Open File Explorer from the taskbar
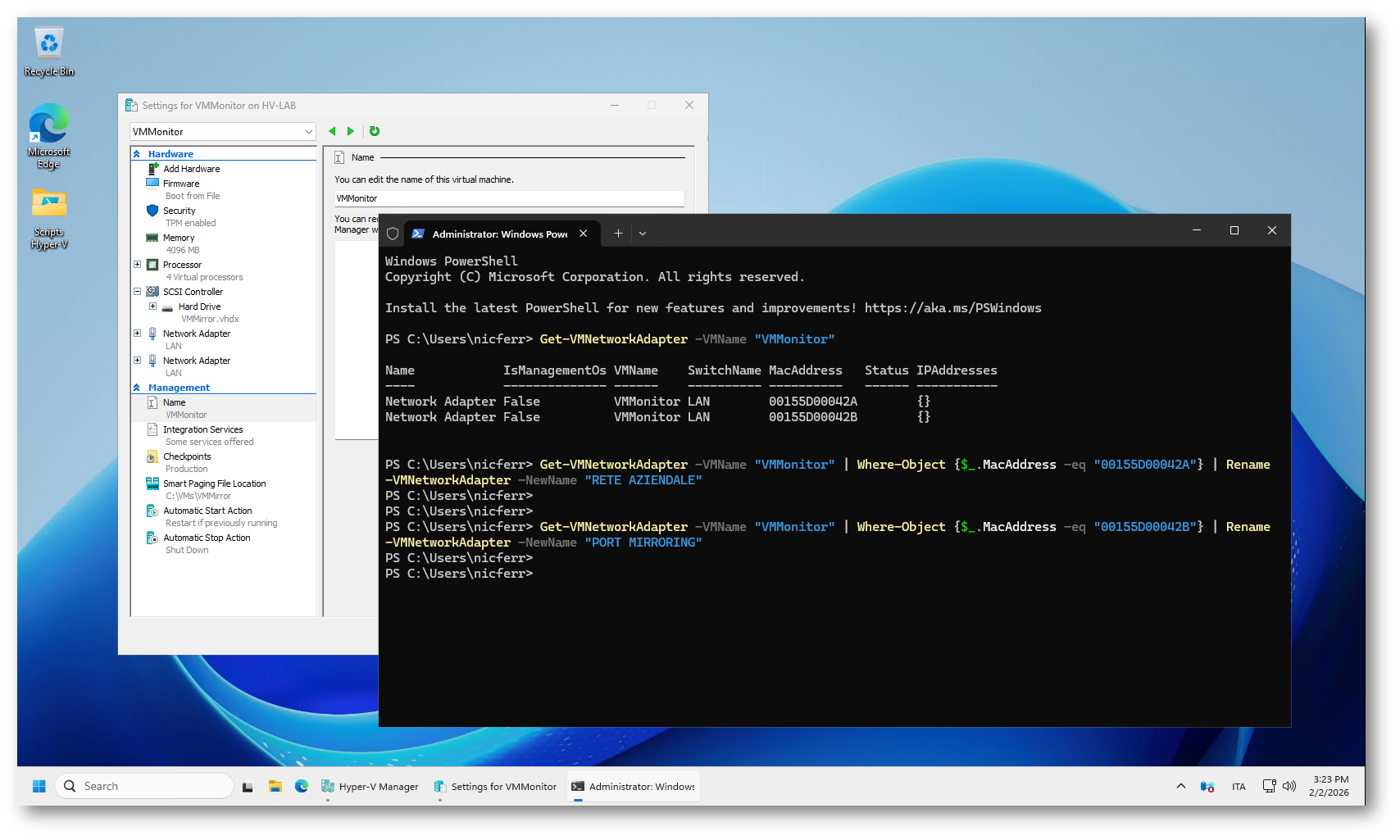 pyautogui.click(x=275, y=786)
